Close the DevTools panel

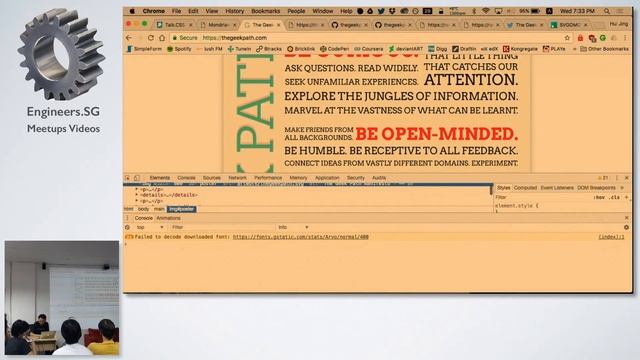coord(627,178)
